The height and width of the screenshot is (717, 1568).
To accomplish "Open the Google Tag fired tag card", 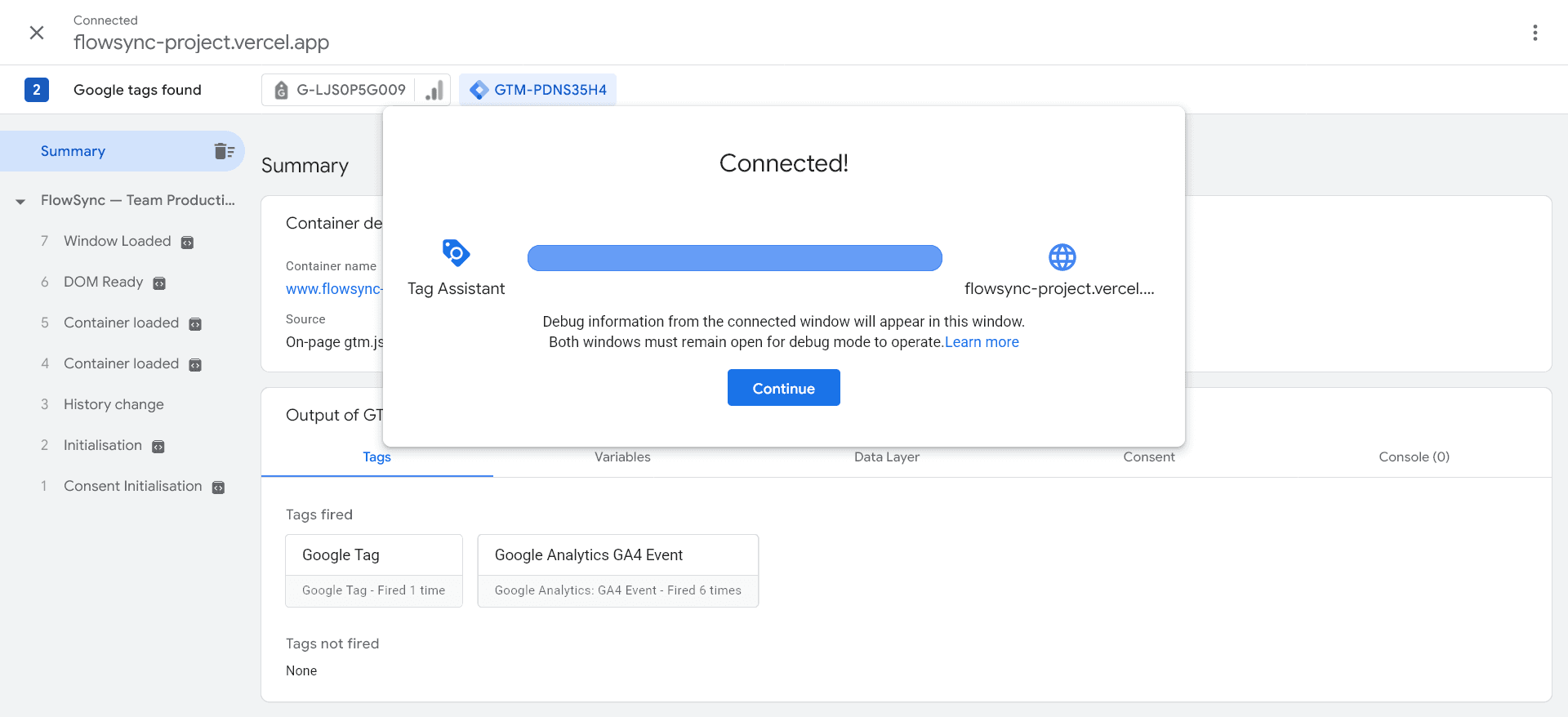I will coord(374,571).
